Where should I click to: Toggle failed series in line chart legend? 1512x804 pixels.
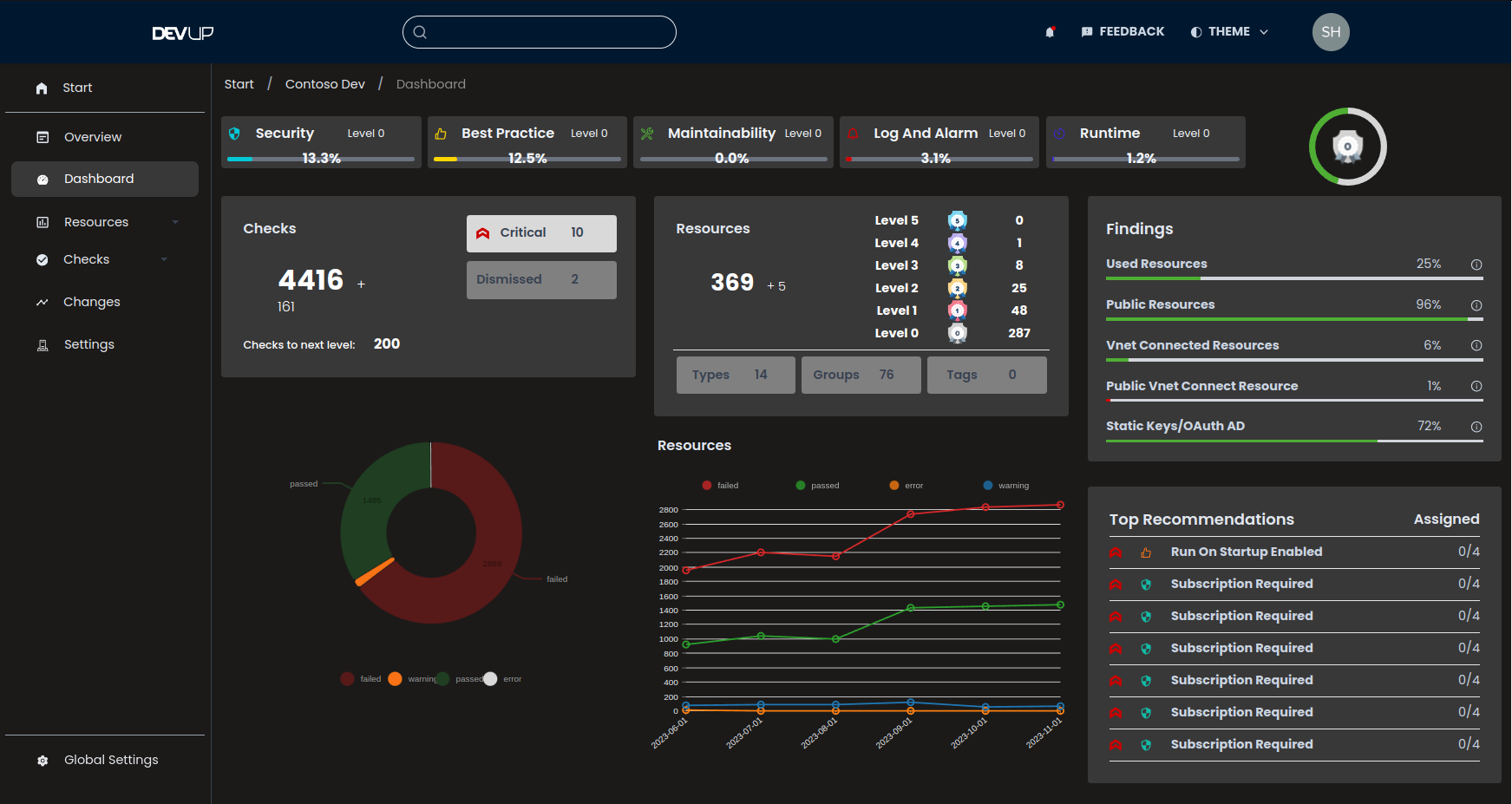[720, 486]
